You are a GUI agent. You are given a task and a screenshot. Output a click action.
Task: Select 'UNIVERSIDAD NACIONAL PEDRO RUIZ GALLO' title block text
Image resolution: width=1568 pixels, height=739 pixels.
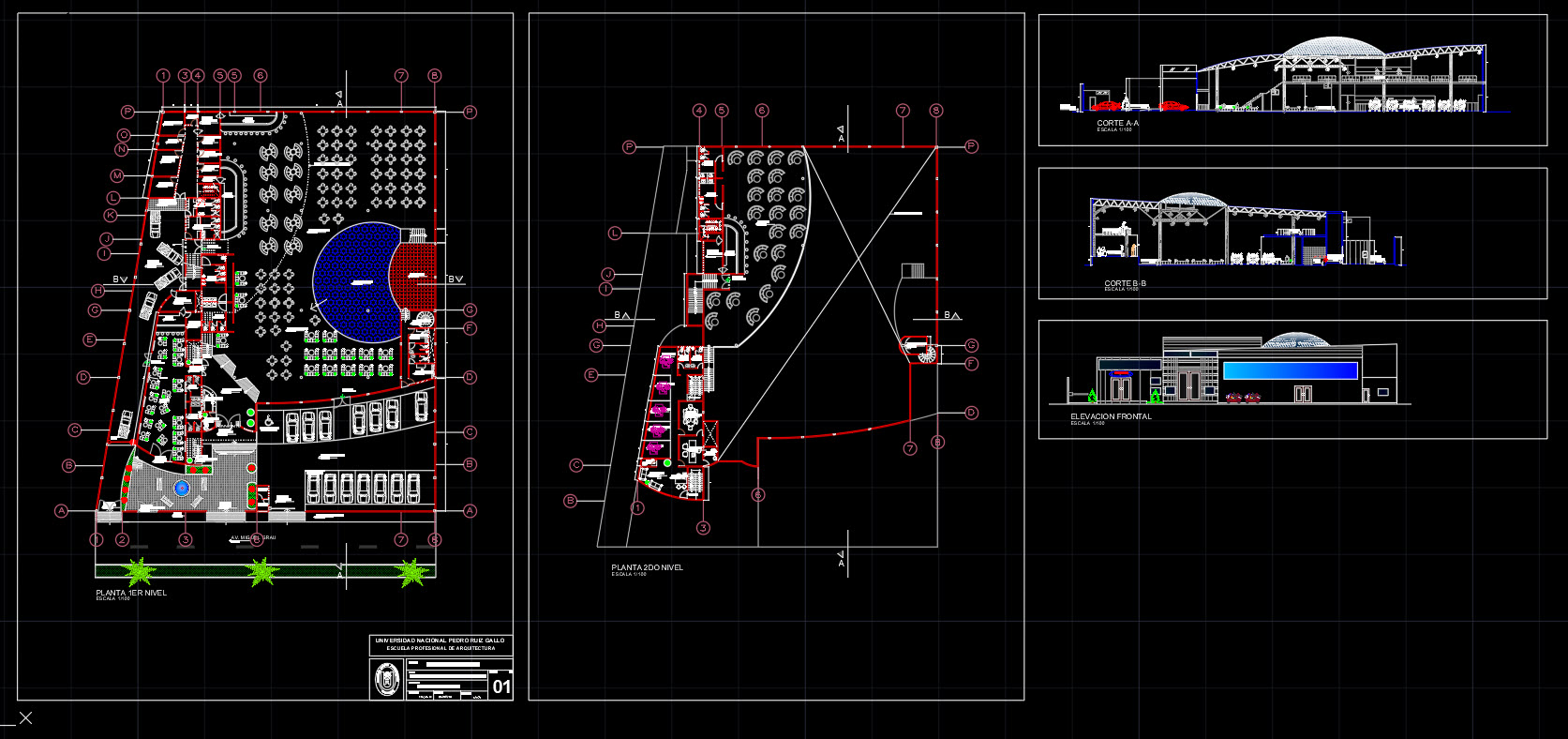click(x=441, y=641)
